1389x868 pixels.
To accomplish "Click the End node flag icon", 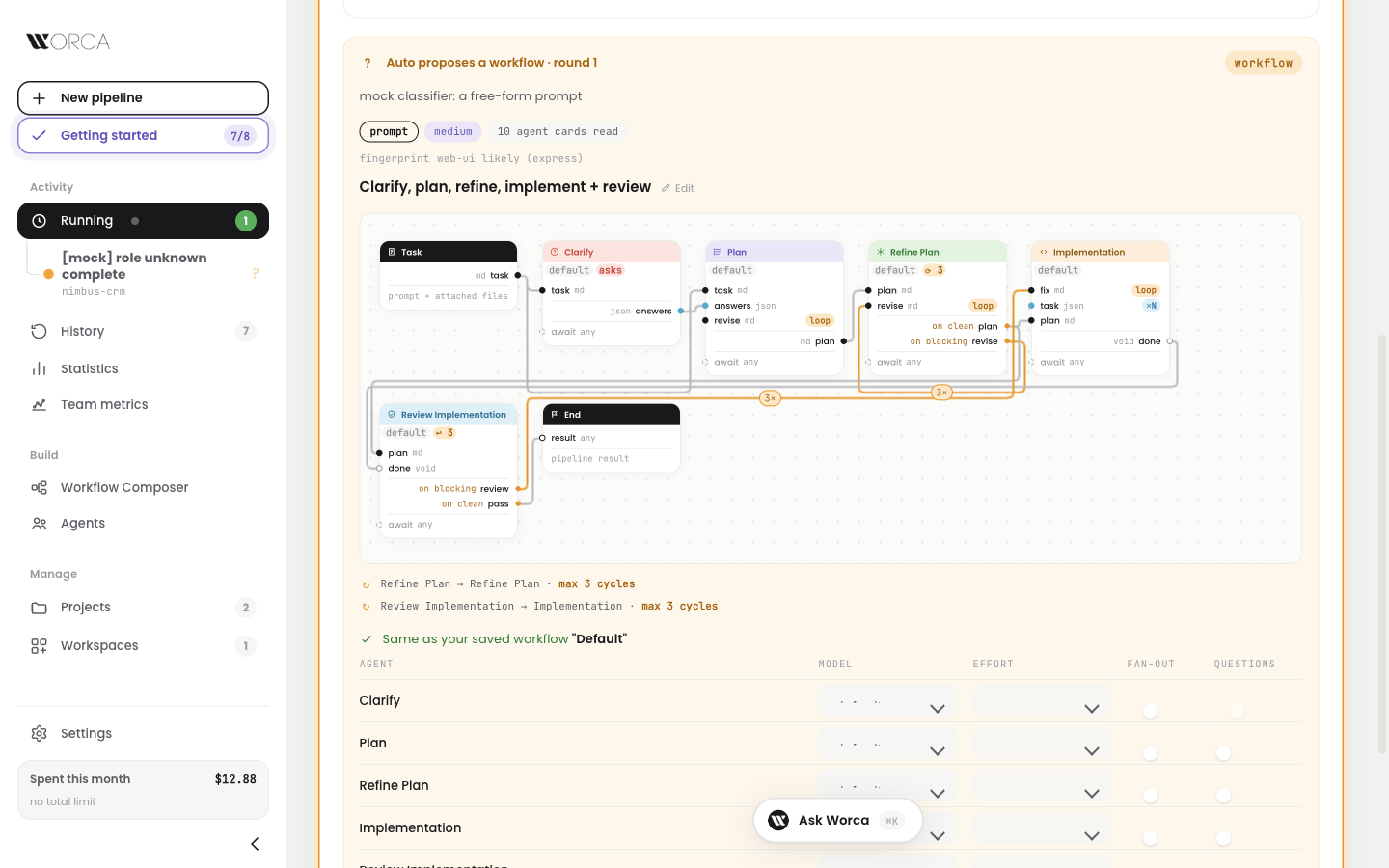I will [555, 415].
